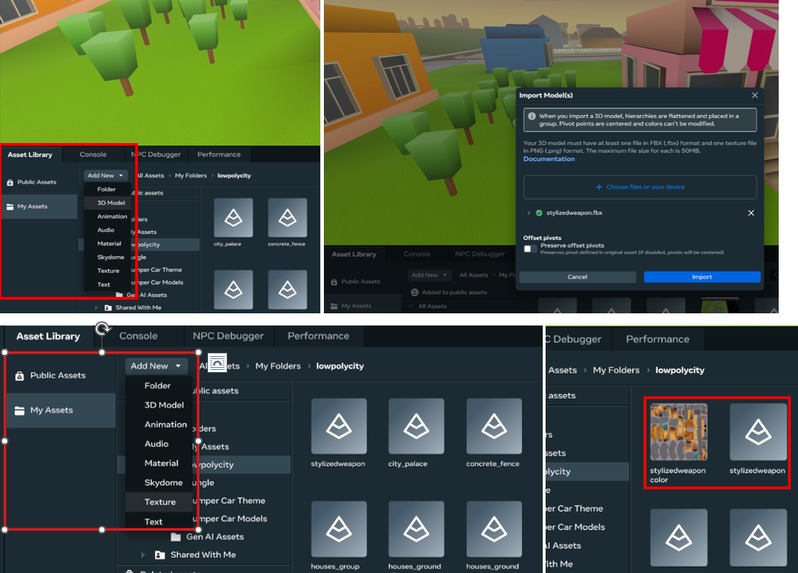Open Performance tab in the enlarged Asset Library view

point(318,336)
